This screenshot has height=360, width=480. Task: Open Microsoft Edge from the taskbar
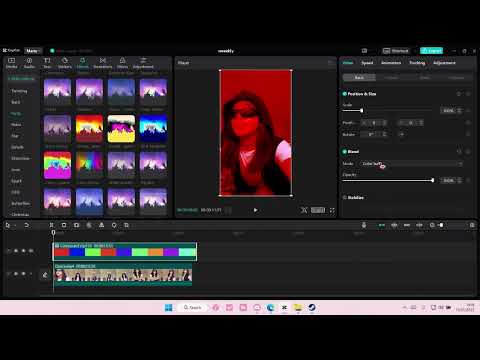click(270, 307)
